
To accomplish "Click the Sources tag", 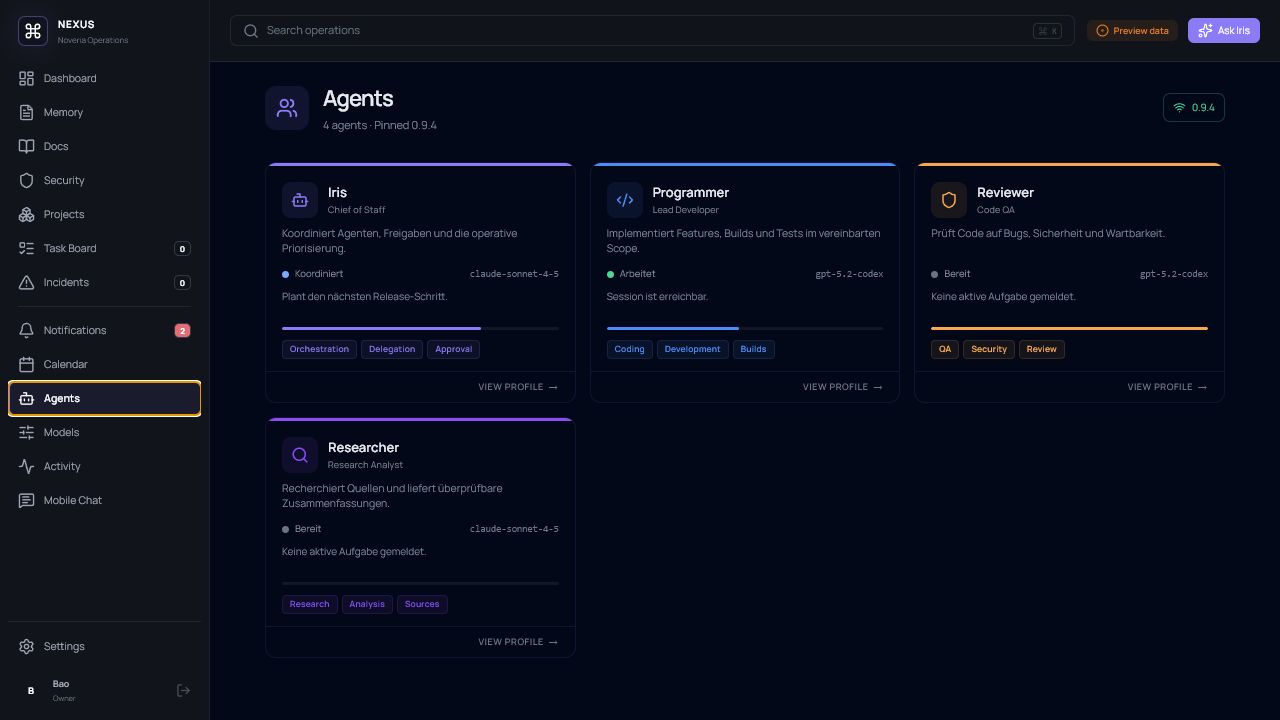I will tap(422, 604).
